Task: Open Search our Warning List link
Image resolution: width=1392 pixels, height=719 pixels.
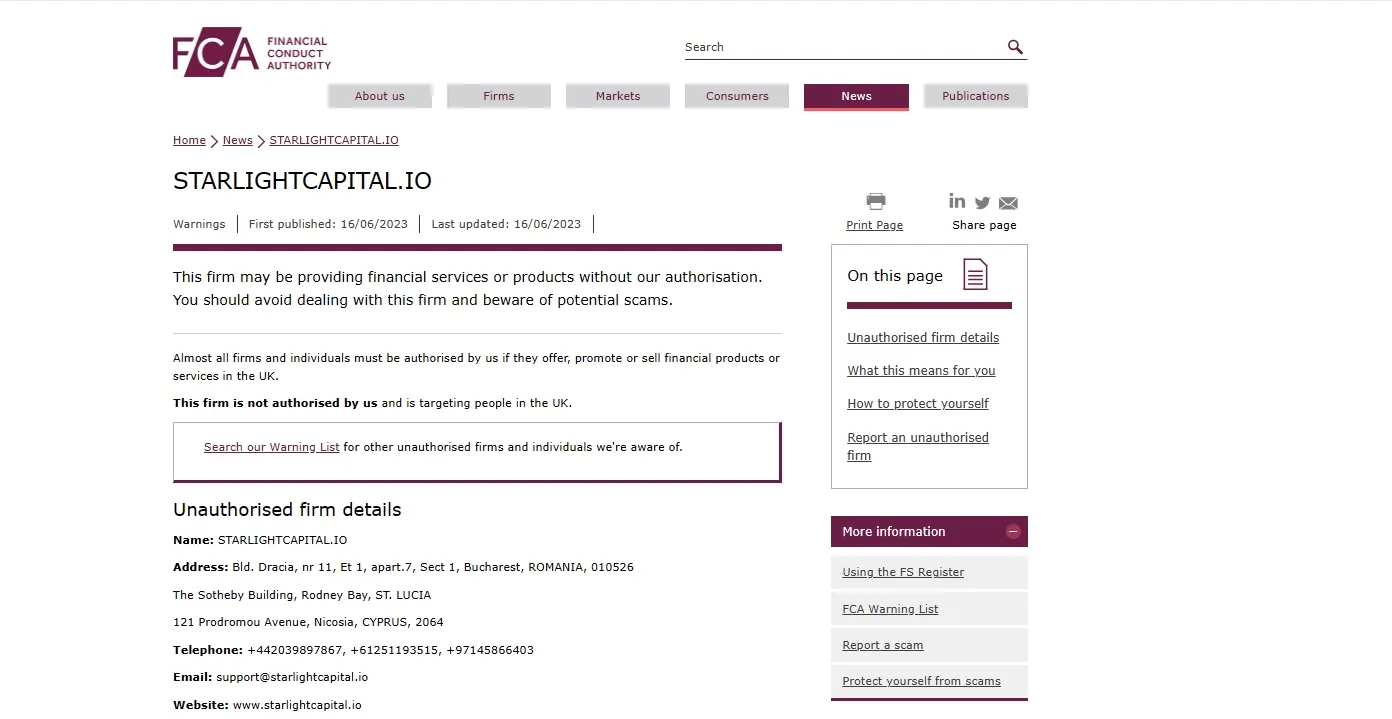Action: coord(272,447)
